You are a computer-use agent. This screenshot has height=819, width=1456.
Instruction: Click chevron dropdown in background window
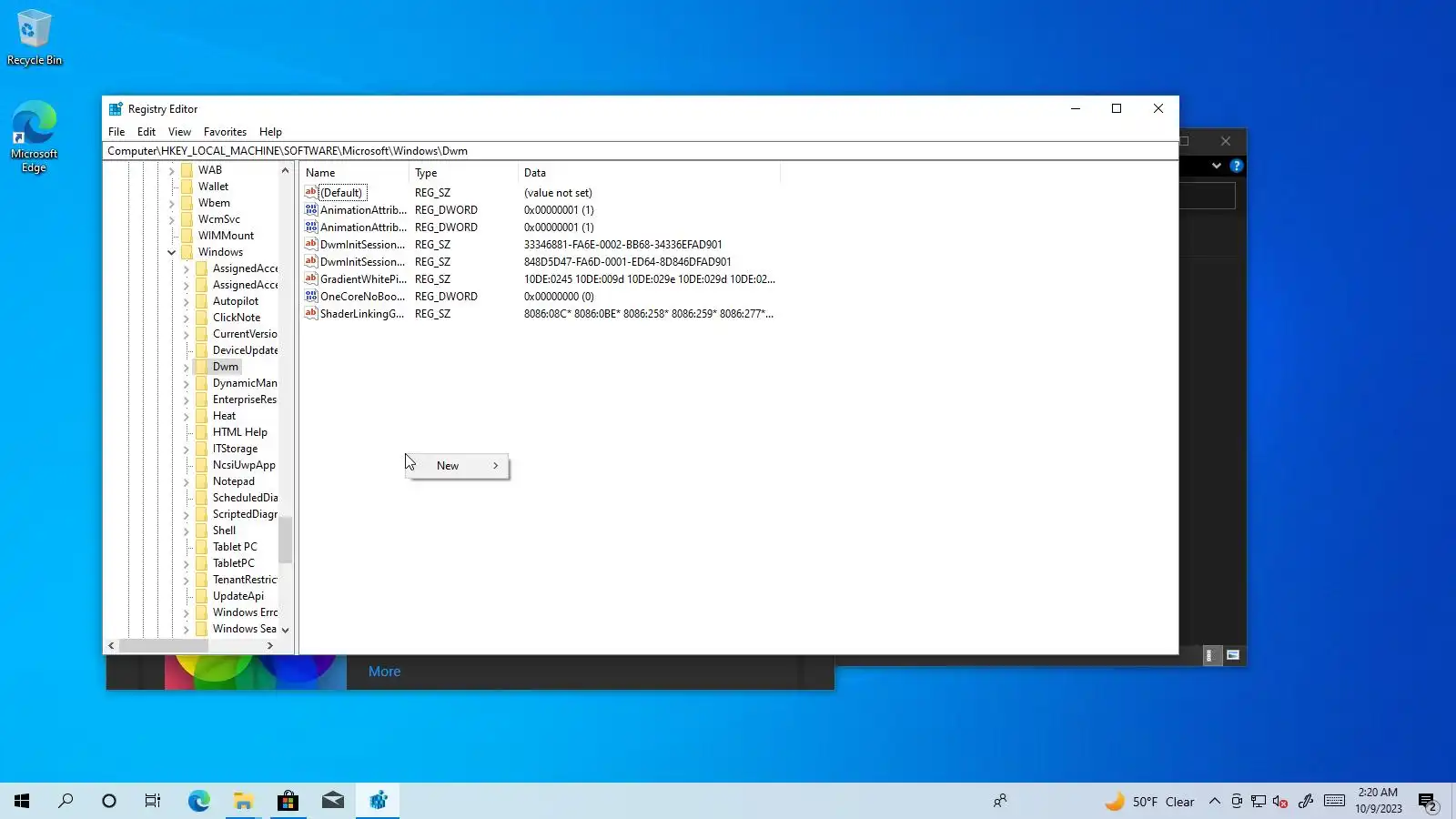point(1216,166)
